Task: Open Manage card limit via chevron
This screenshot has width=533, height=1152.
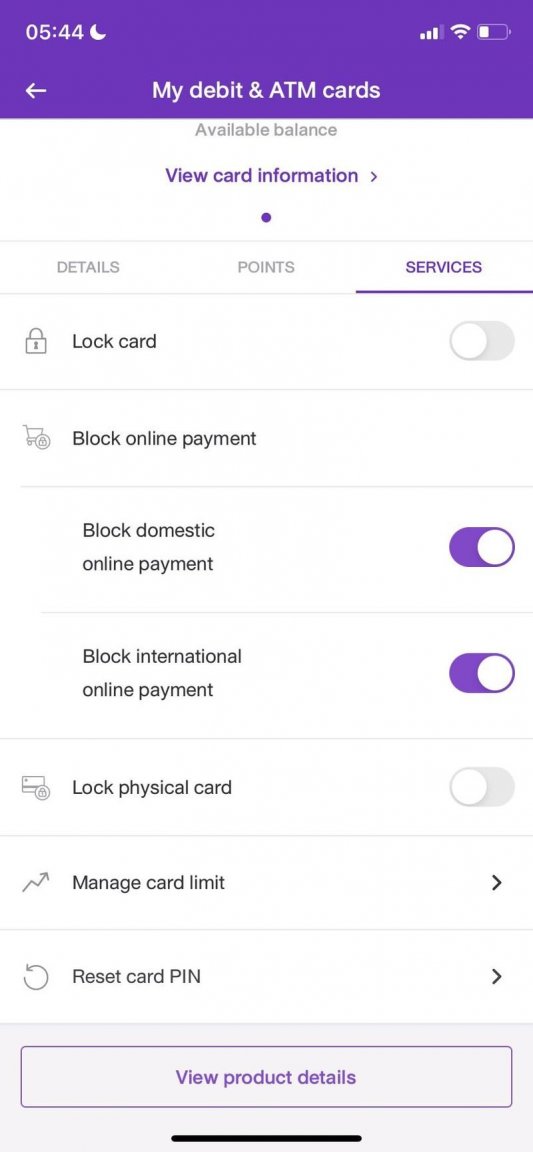Action: 497,882
